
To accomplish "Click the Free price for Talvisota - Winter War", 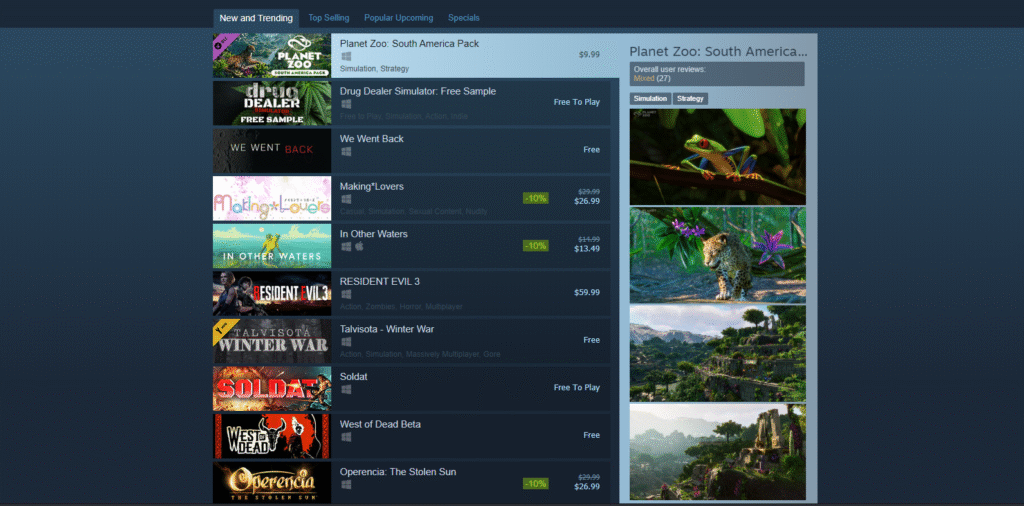I will tap(592, 340).
